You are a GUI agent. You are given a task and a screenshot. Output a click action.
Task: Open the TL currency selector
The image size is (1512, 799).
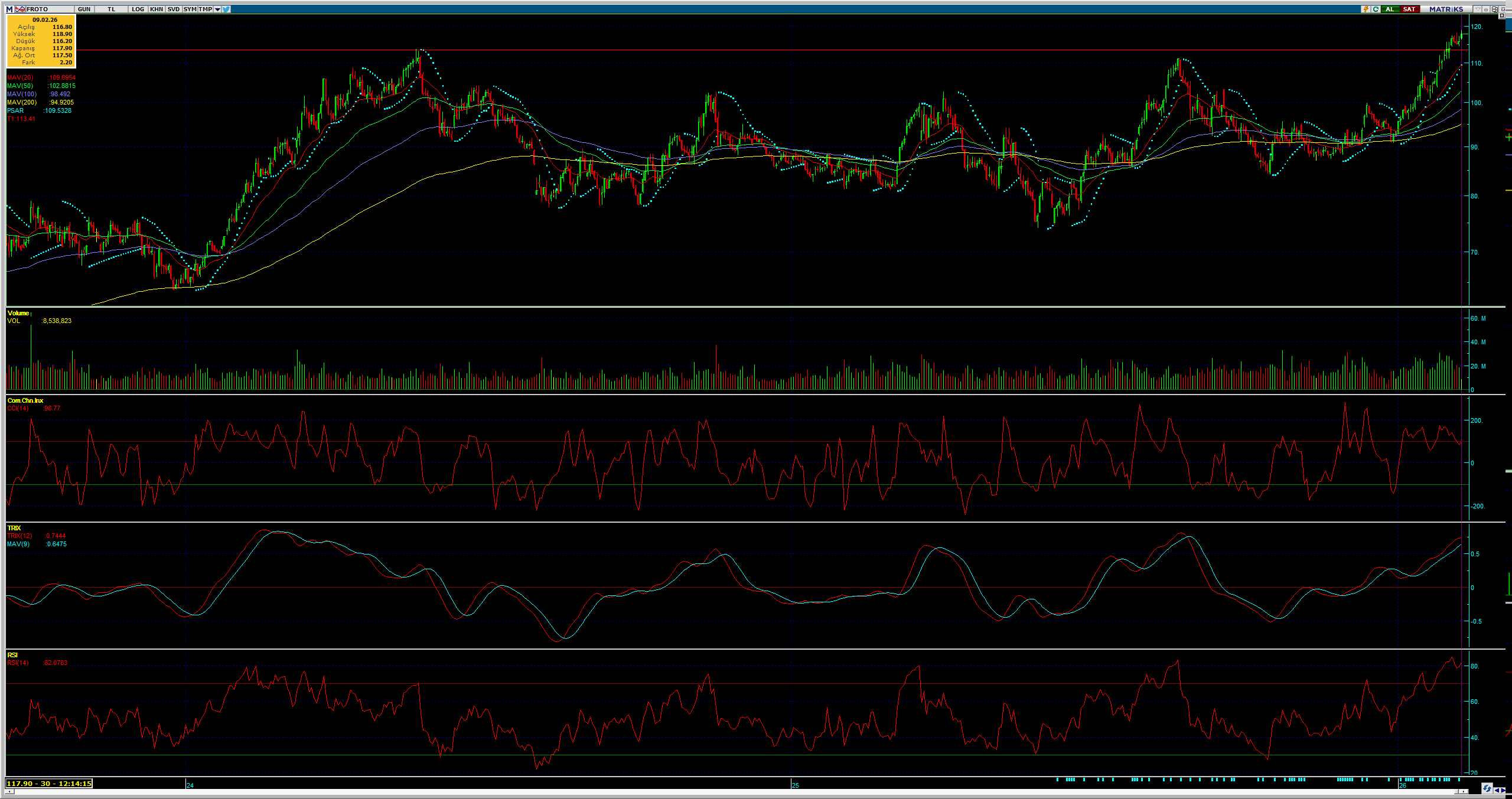click(x=111, y=9)
